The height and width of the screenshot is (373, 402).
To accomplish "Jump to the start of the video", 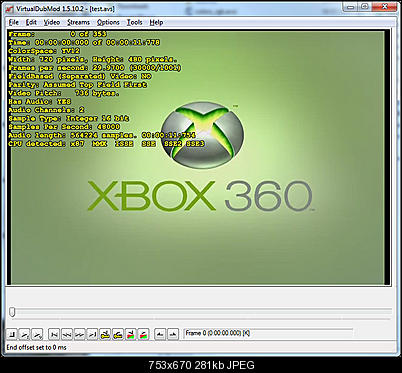I will pos(54,334).
